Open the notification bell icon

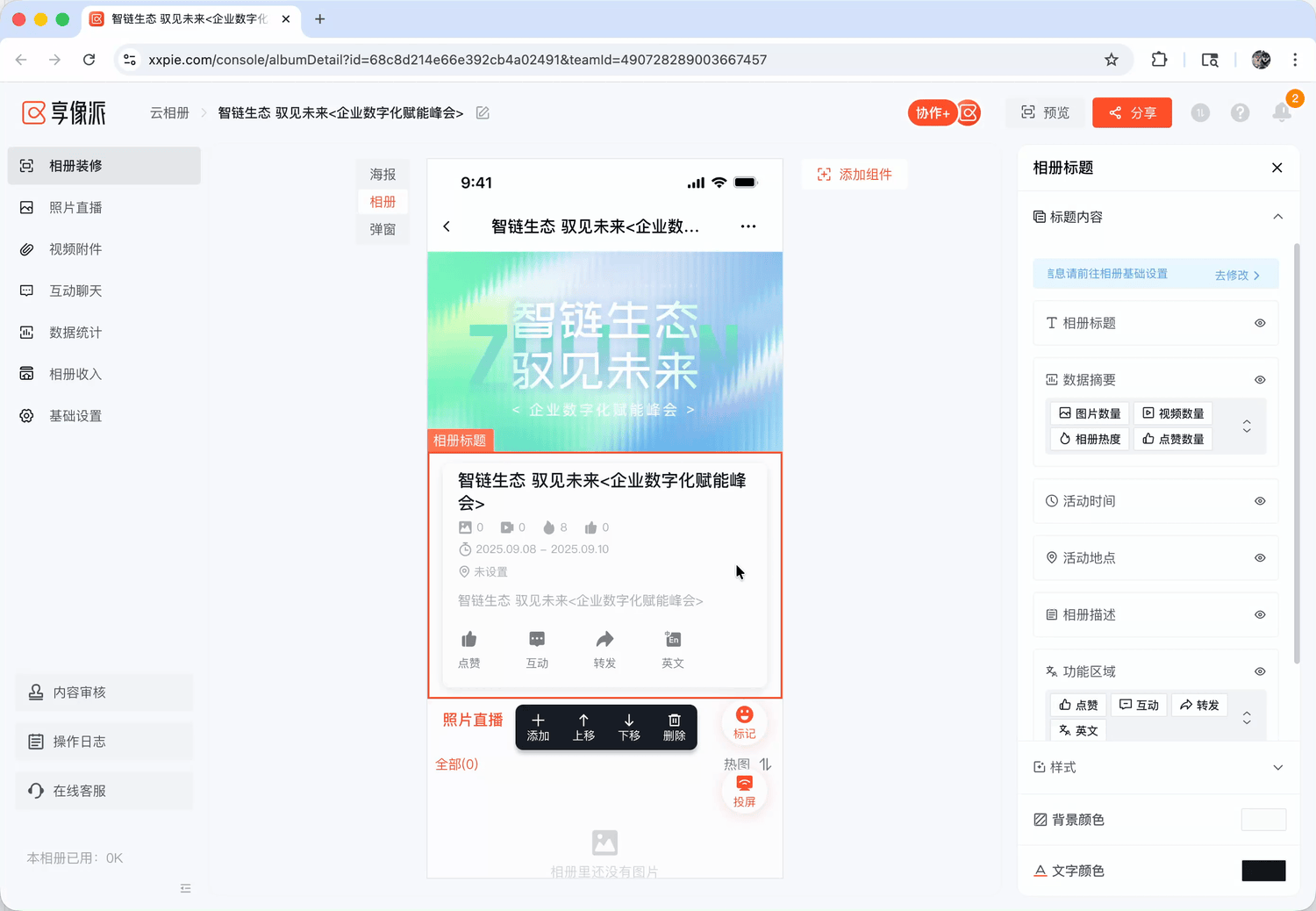[1281, 112]
